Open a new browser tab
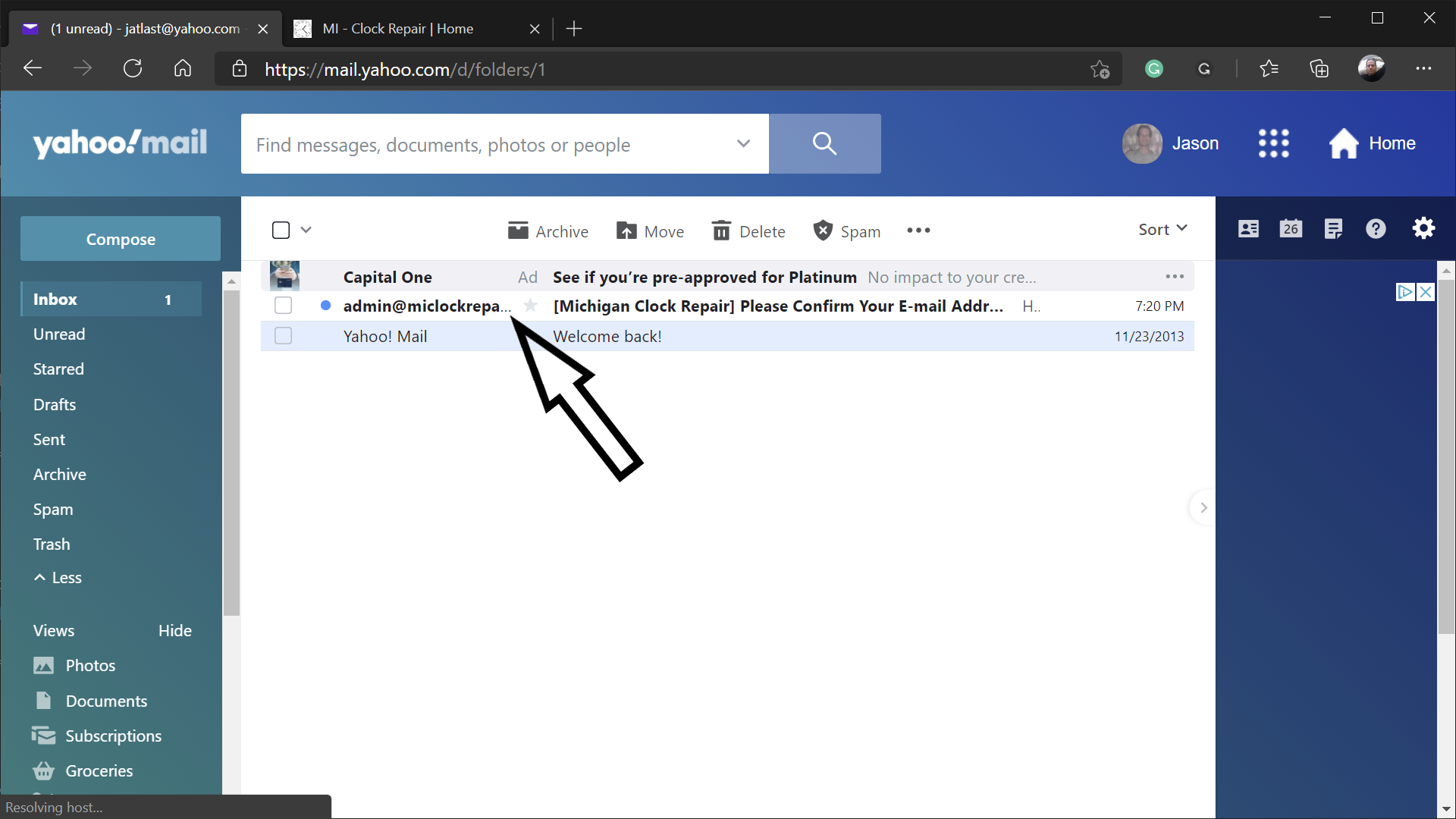The height and width of the screenshot is (819, 1456). pyautogui.click(x=574, y=29)
